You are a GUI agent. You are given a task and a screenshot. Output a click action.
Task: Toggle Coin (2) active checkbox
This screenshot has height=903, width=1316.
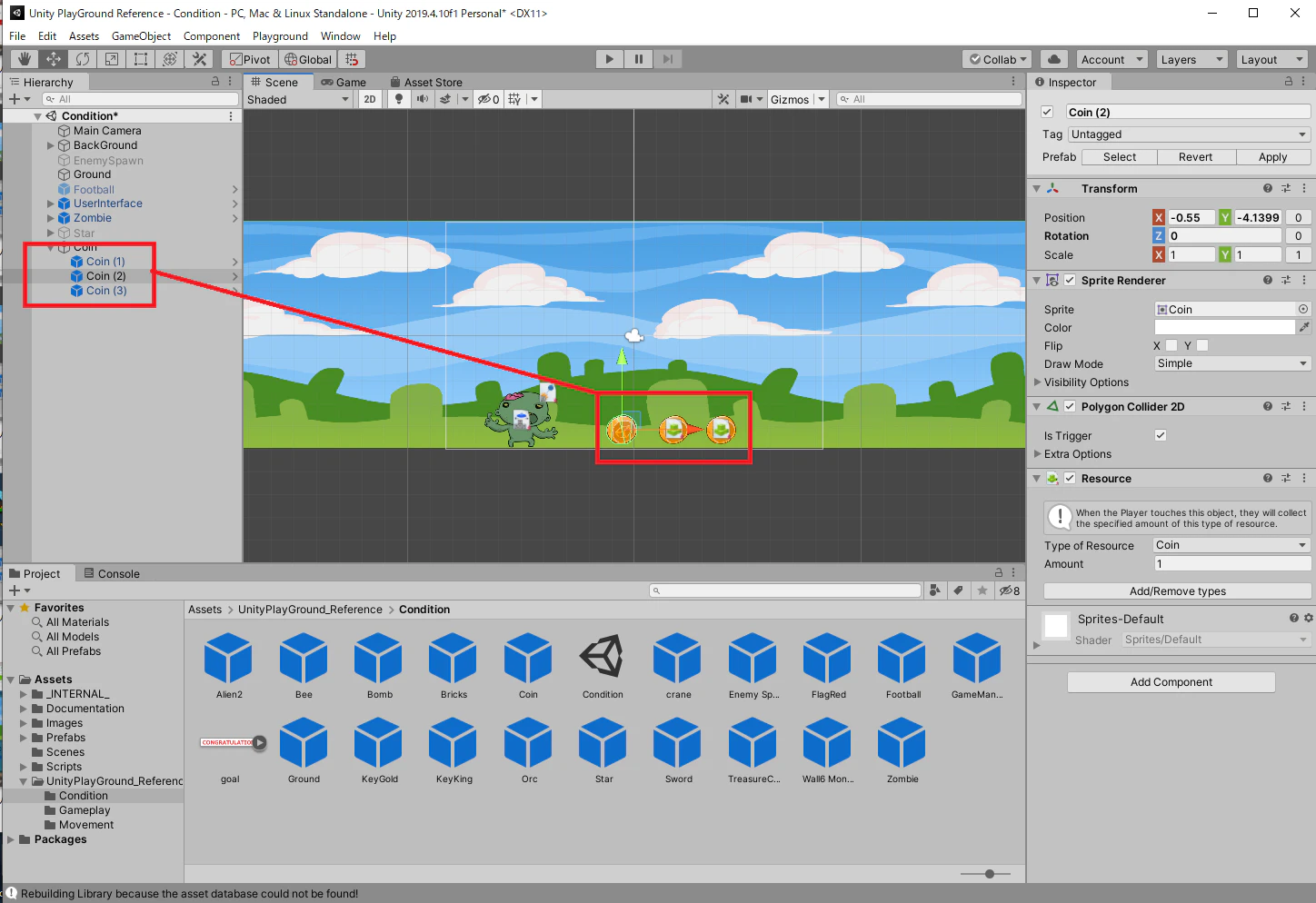point(1047,112)
